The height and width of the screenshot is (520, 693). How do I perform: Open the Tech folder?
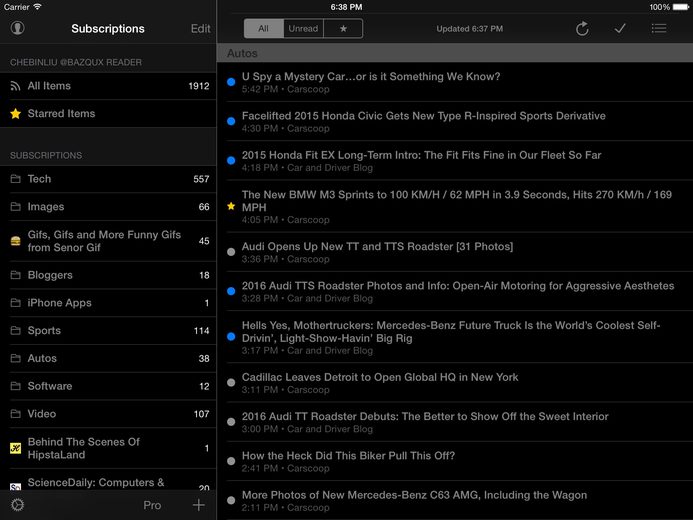click(108, 179)
